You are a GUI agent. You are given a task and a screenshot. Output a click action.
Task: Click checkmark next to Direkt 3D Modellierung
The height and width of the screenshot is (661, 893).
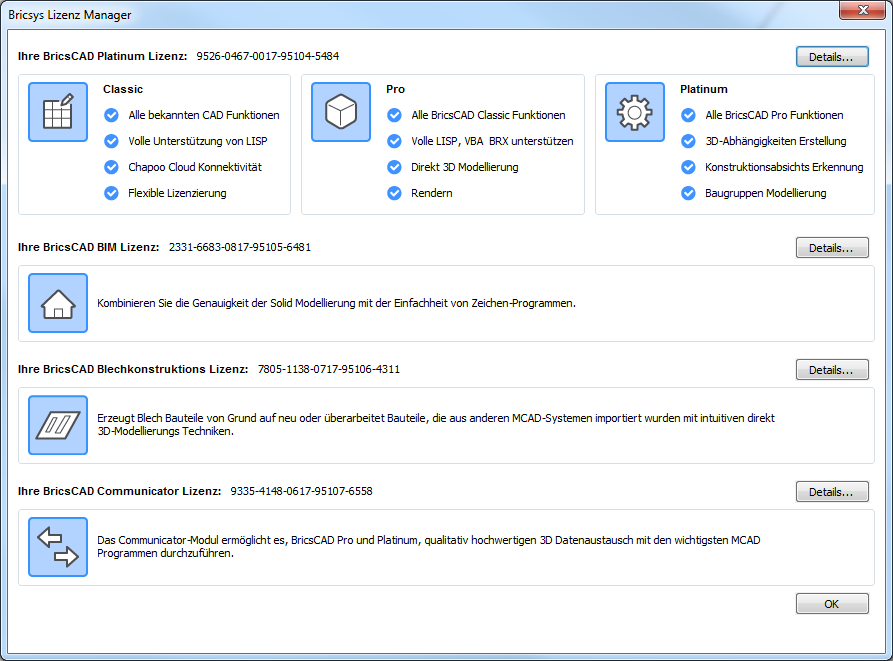394,167
